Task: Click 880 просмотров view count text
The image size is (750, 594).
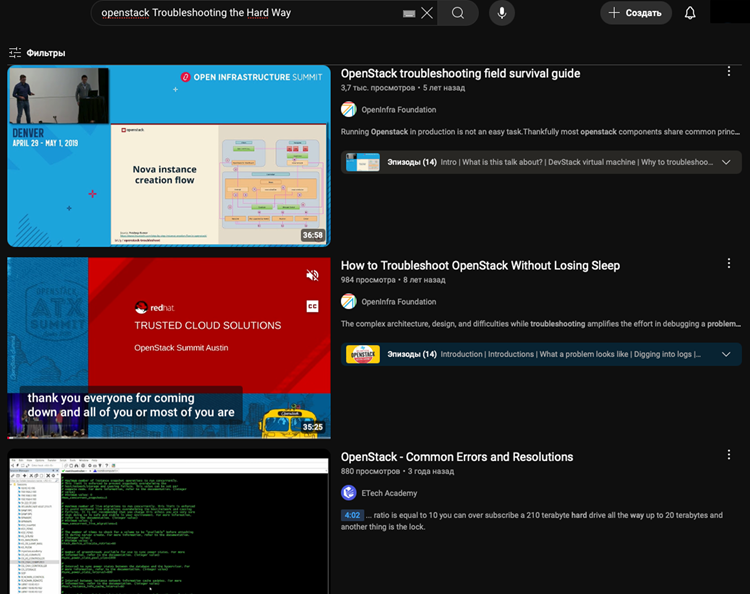Action: coord(370,472)
